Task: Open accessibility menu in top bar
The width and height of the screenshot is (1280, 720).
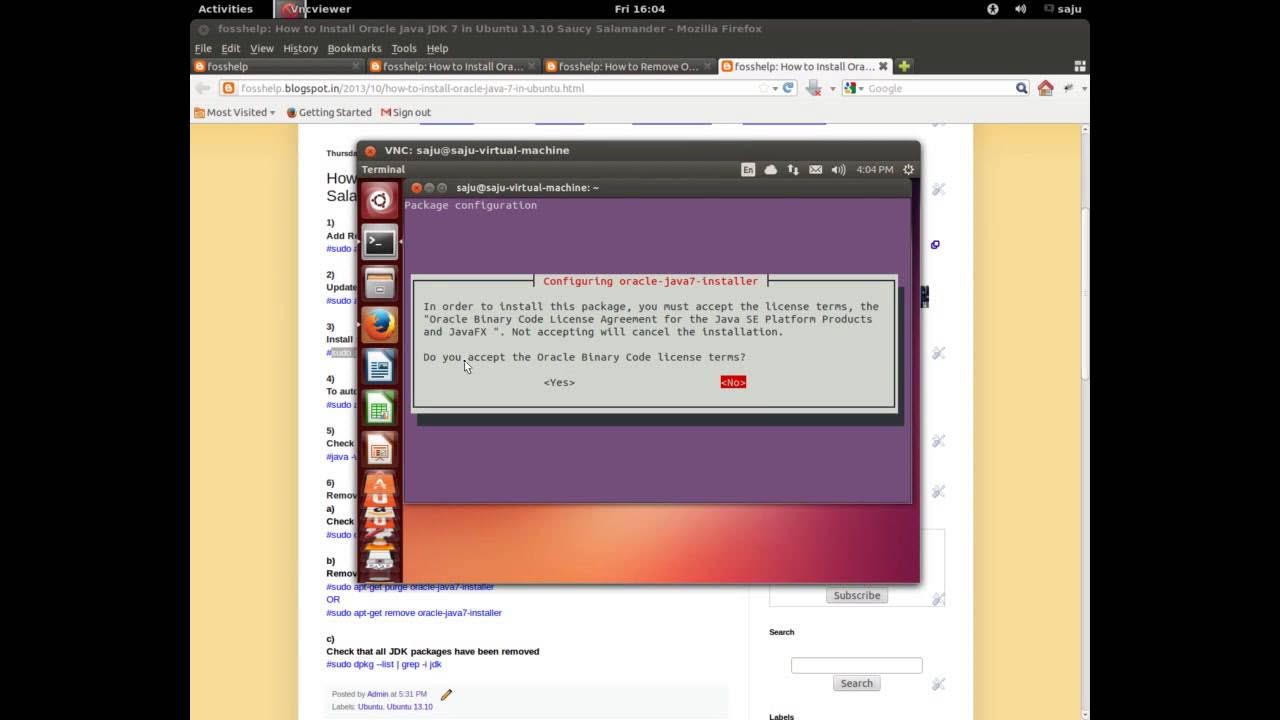Action: point(993,9)
